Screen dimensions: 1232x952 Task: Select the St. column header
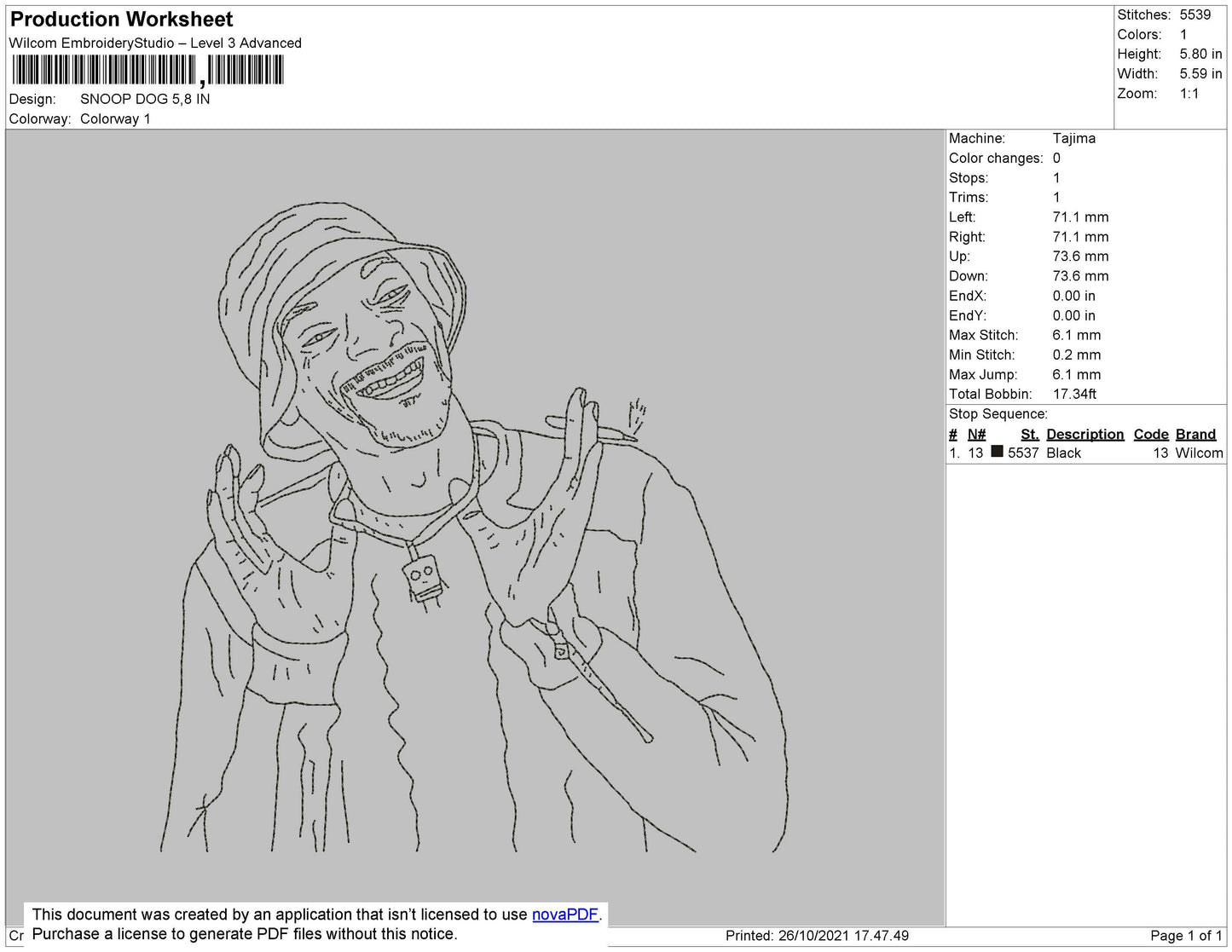pos(1029,434)
